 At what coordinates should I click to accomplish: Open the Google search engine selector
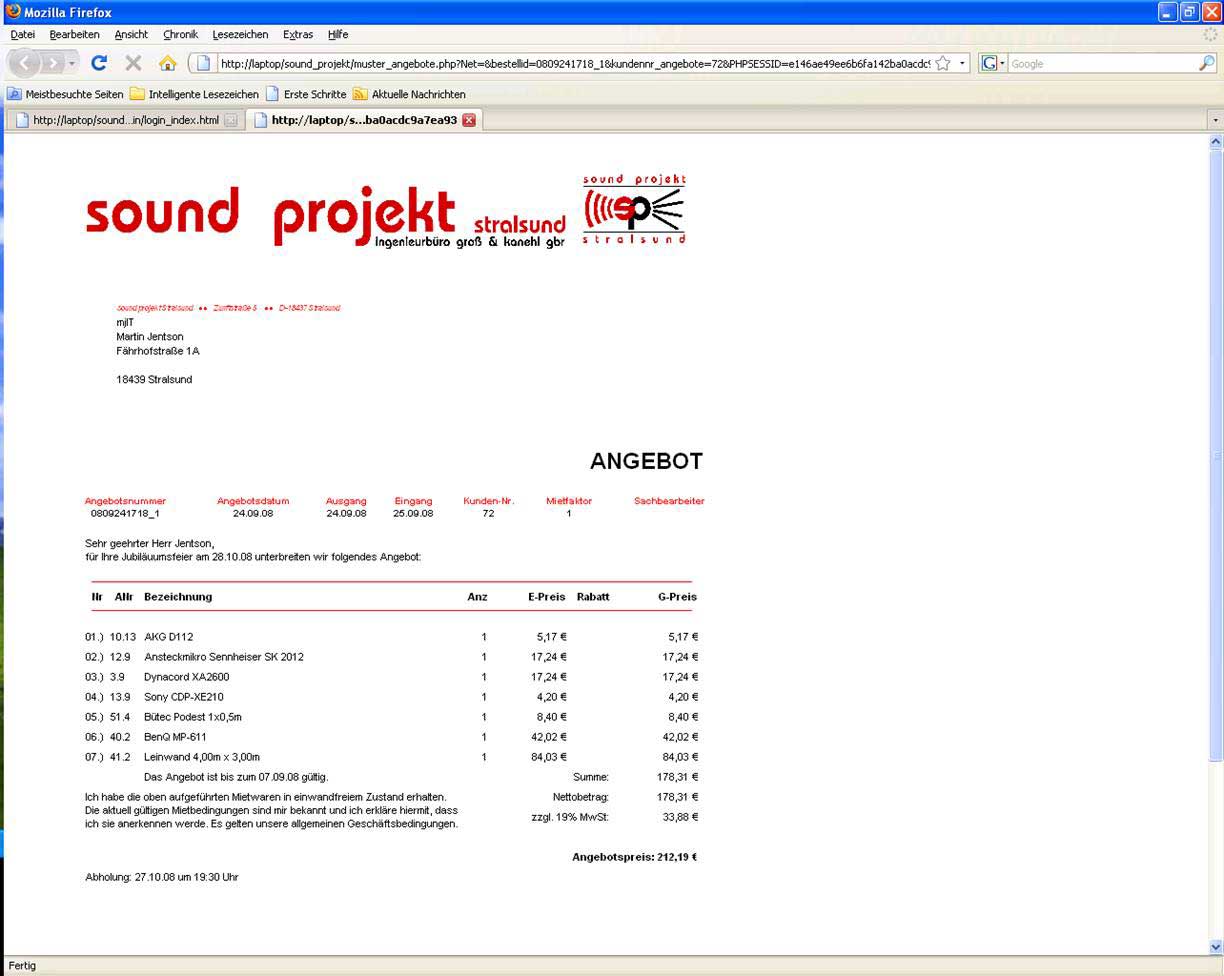pos(993,63)
